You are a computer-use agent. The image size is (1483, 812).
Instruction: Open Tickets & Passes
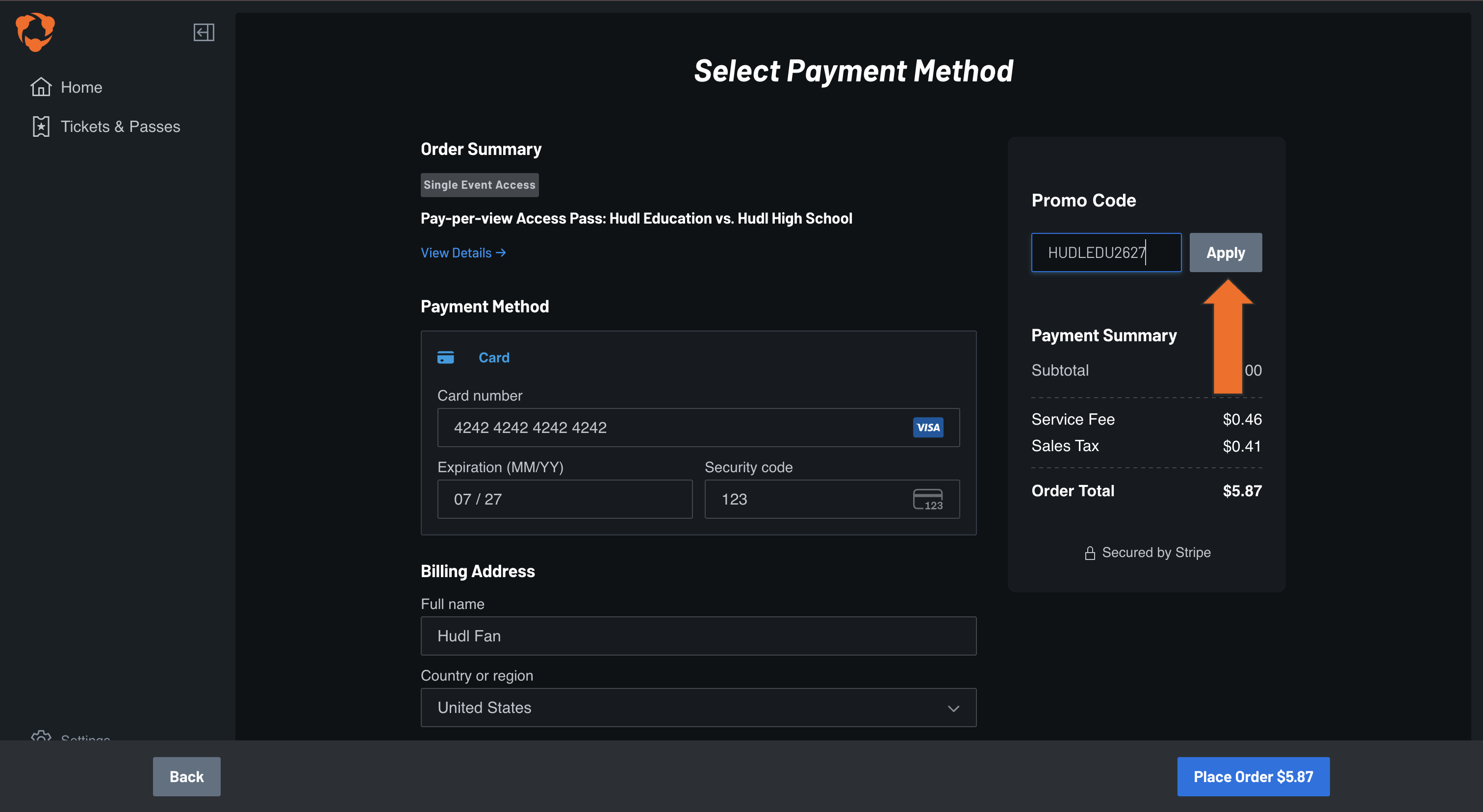pyautogui.click(x=105, y=127)
